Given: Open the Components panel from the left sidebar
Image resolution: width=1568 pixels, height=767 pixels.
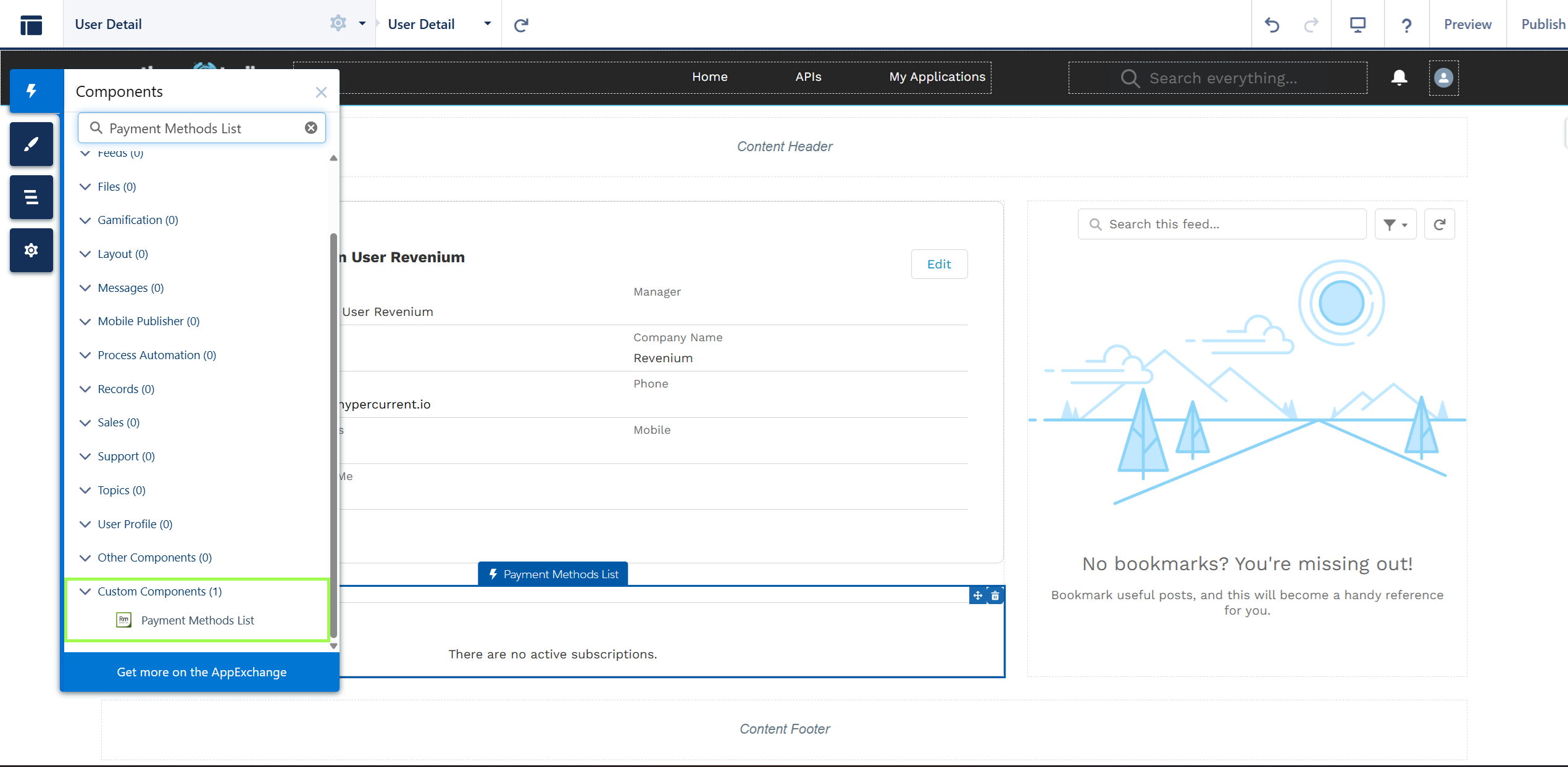Looking at the screenshot, I should click(31, 91).
